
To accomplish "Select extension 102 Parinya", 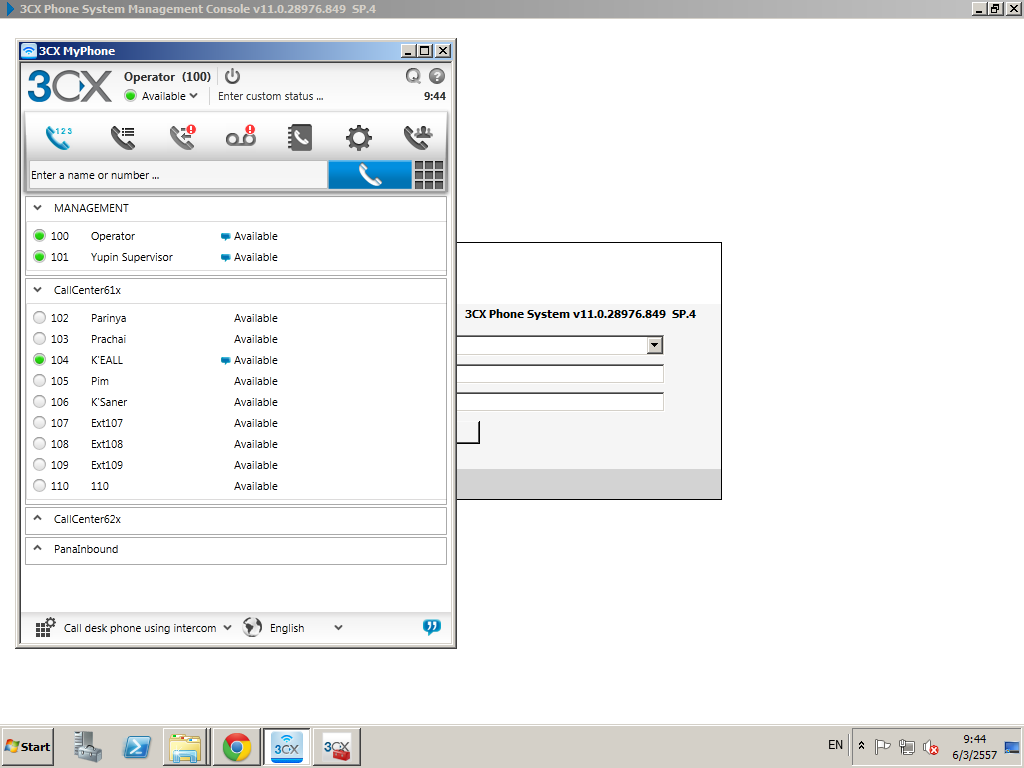I will (236, 318).
